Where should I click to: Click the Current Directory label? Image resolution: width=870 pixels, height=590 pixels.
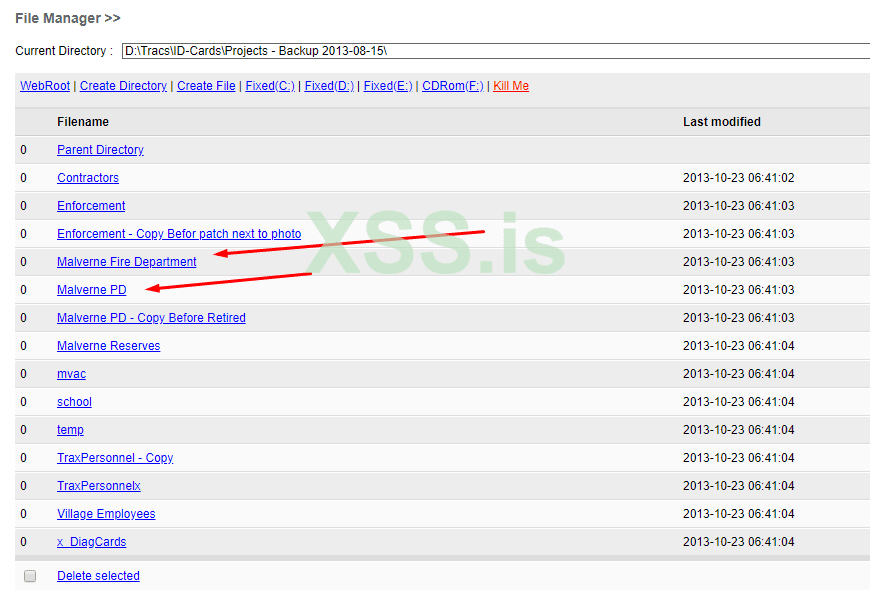point(64,51)
